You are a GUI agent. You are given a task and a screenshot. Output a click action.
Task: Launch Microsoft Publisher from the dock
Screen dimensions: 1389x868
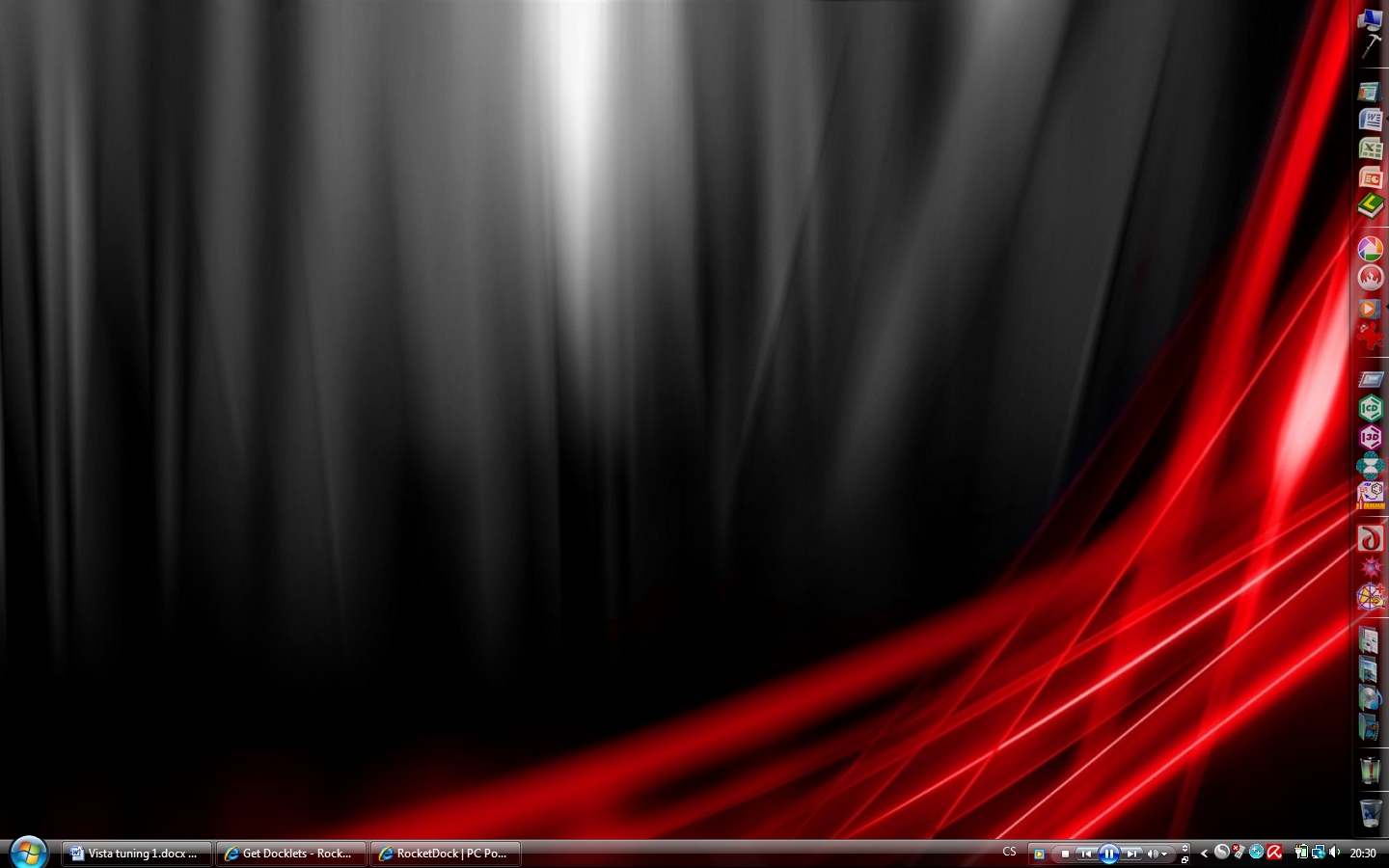coord(1371,92)
